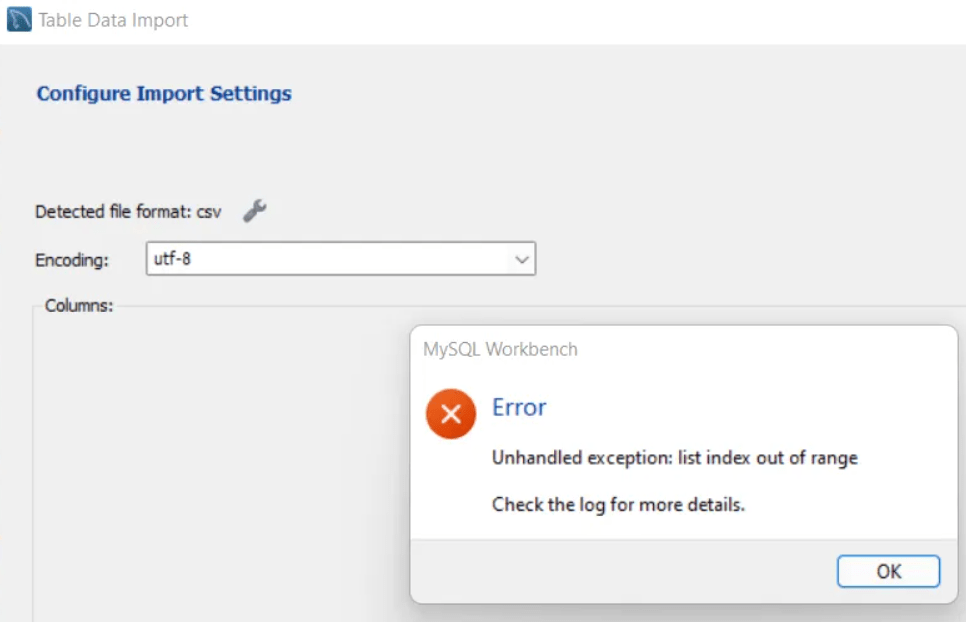Image resolution: width=966 pixels, height=622 pixels.
Task: Click the list index out of range message
Action: pyautogui.click(x=674, y=458)
